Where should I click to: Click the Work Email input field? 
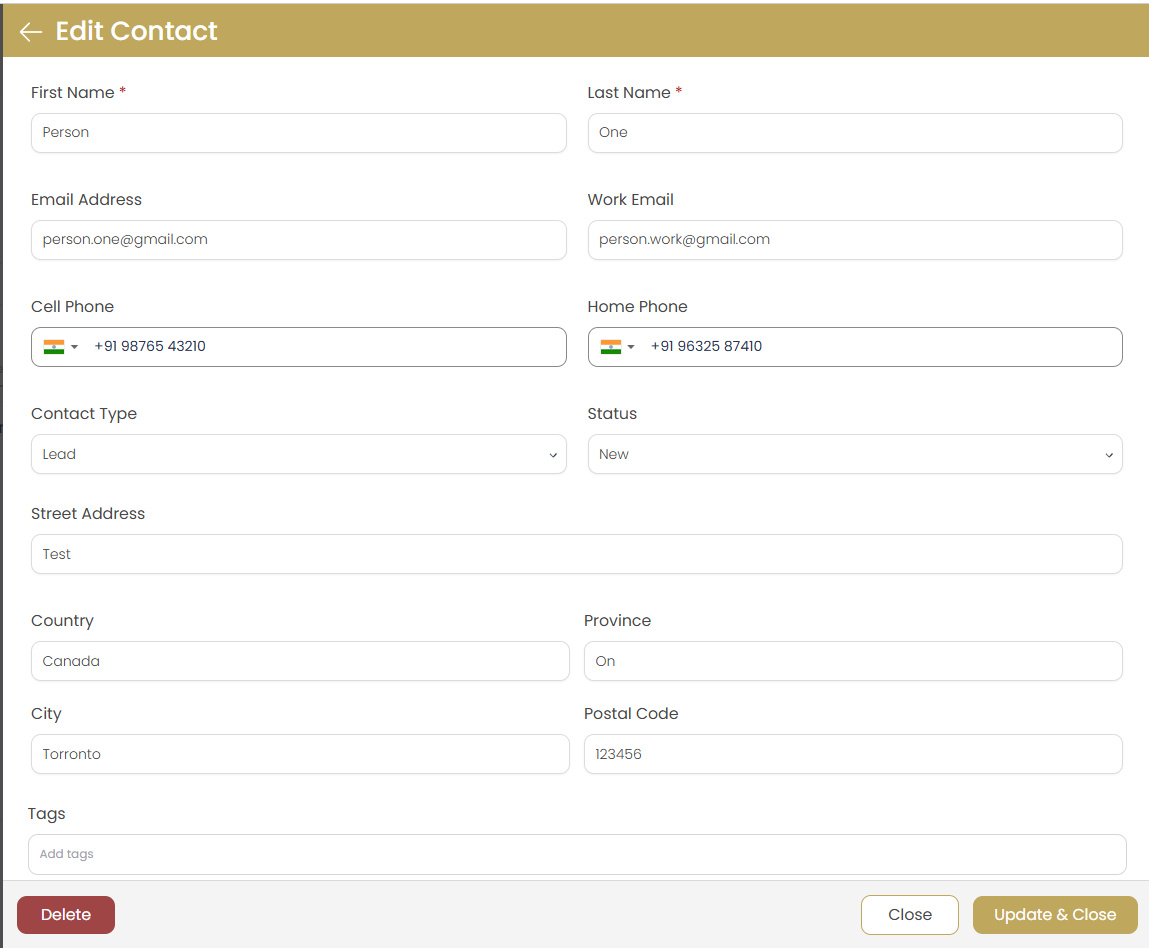point(854,239)
